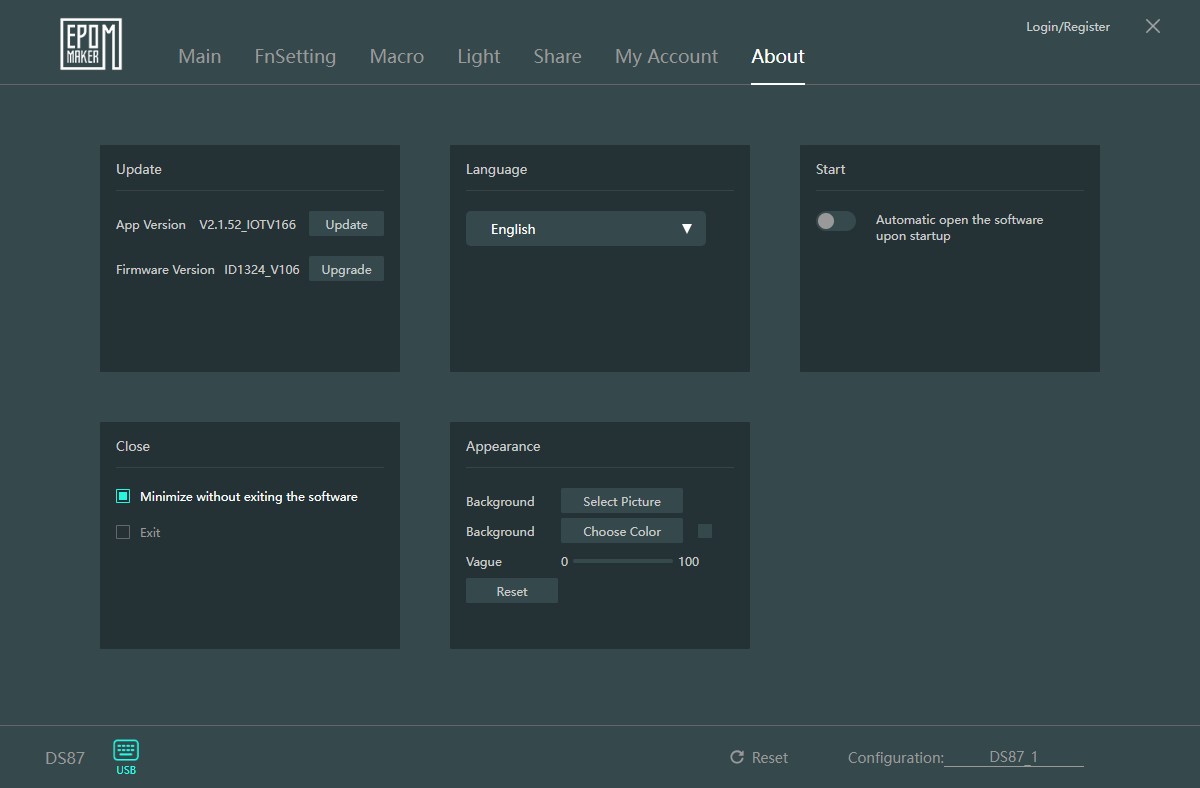Select the About tab
This screenshot has height=788, width=1200.
(x=778, y=56)
